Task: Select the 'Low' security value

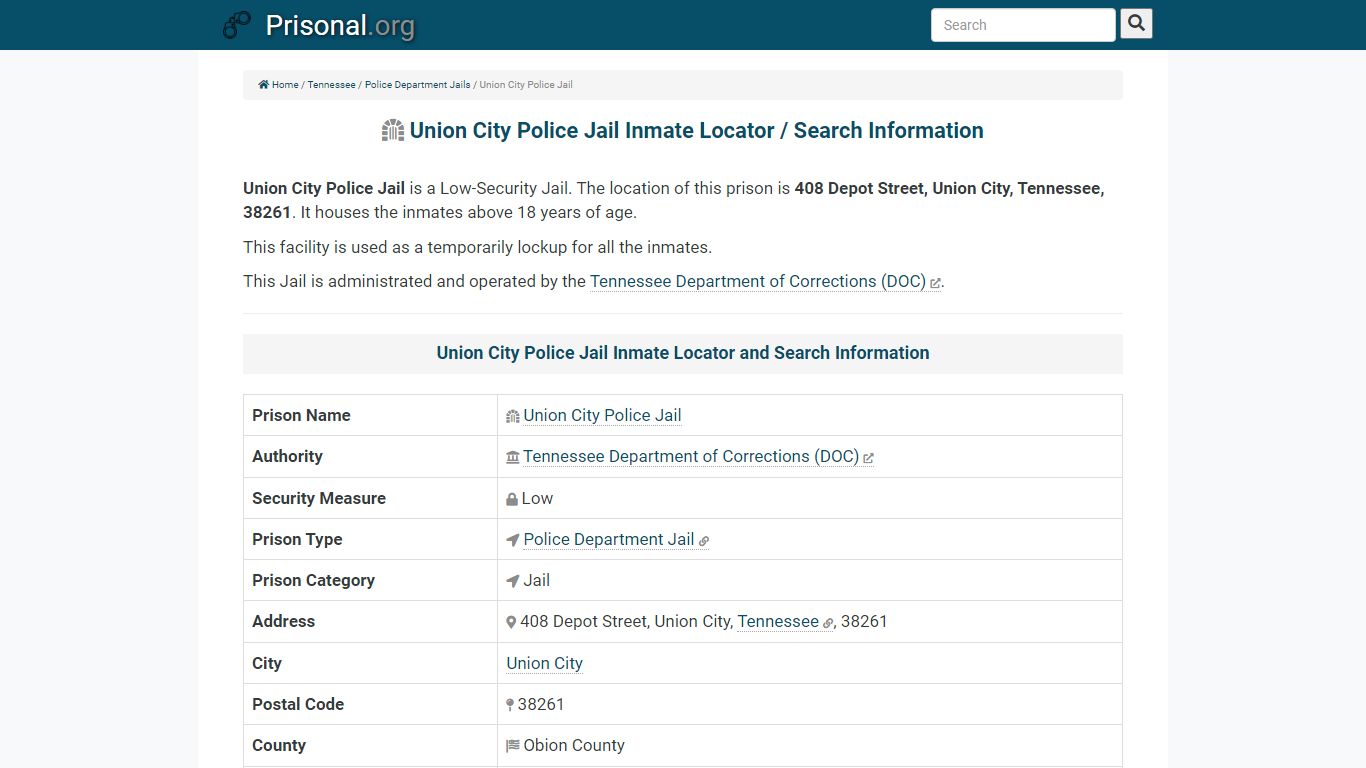Action: click(537, 498)
